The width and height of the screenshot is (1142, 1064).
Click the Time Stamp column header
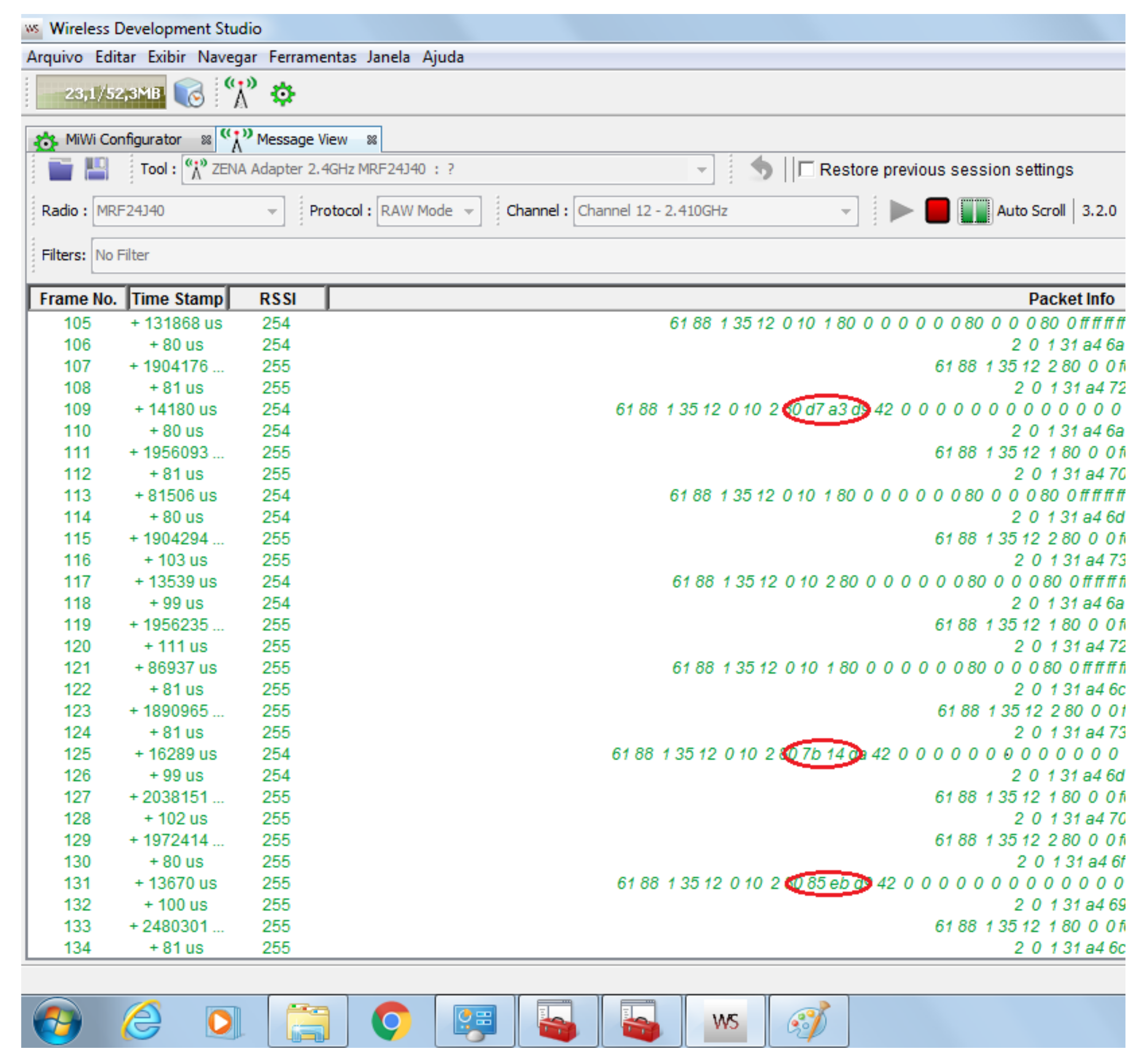click(x=177, y=299)
